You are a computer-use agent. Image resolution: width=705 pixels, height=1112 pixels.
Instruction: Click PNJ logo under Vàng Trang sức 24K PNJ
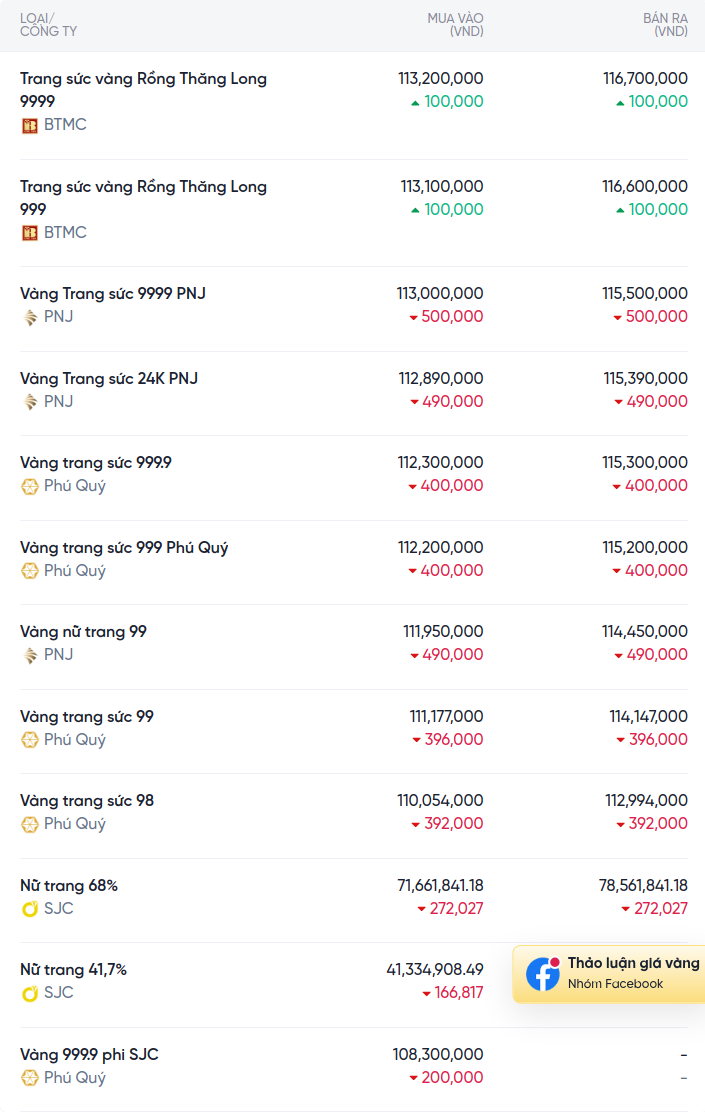pos(30,402)
